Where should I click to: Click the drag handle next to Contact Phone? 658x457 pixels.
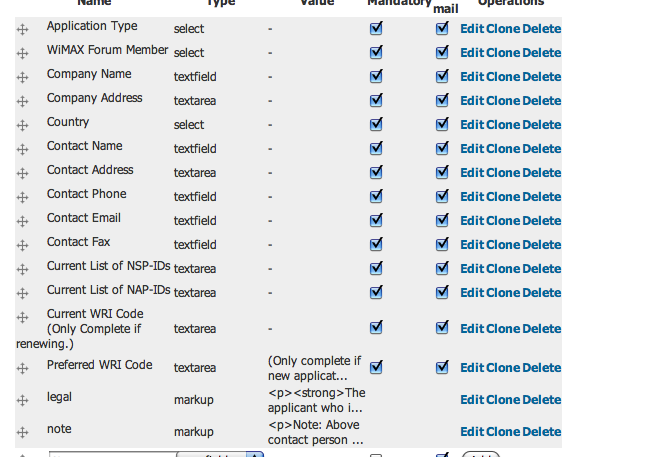tap(23, 197)
